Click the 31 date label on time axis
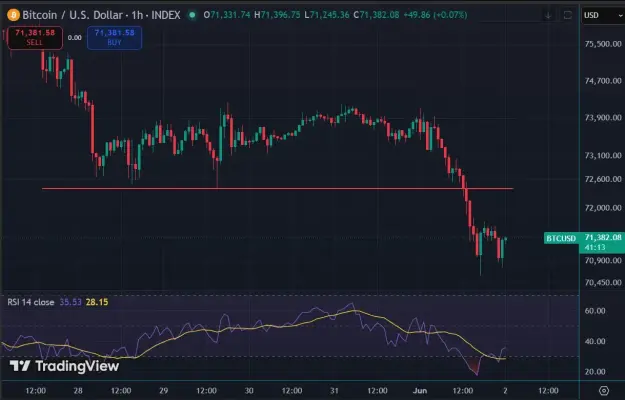This screenshot has width=625, height=400. click(x=334, y=391)
